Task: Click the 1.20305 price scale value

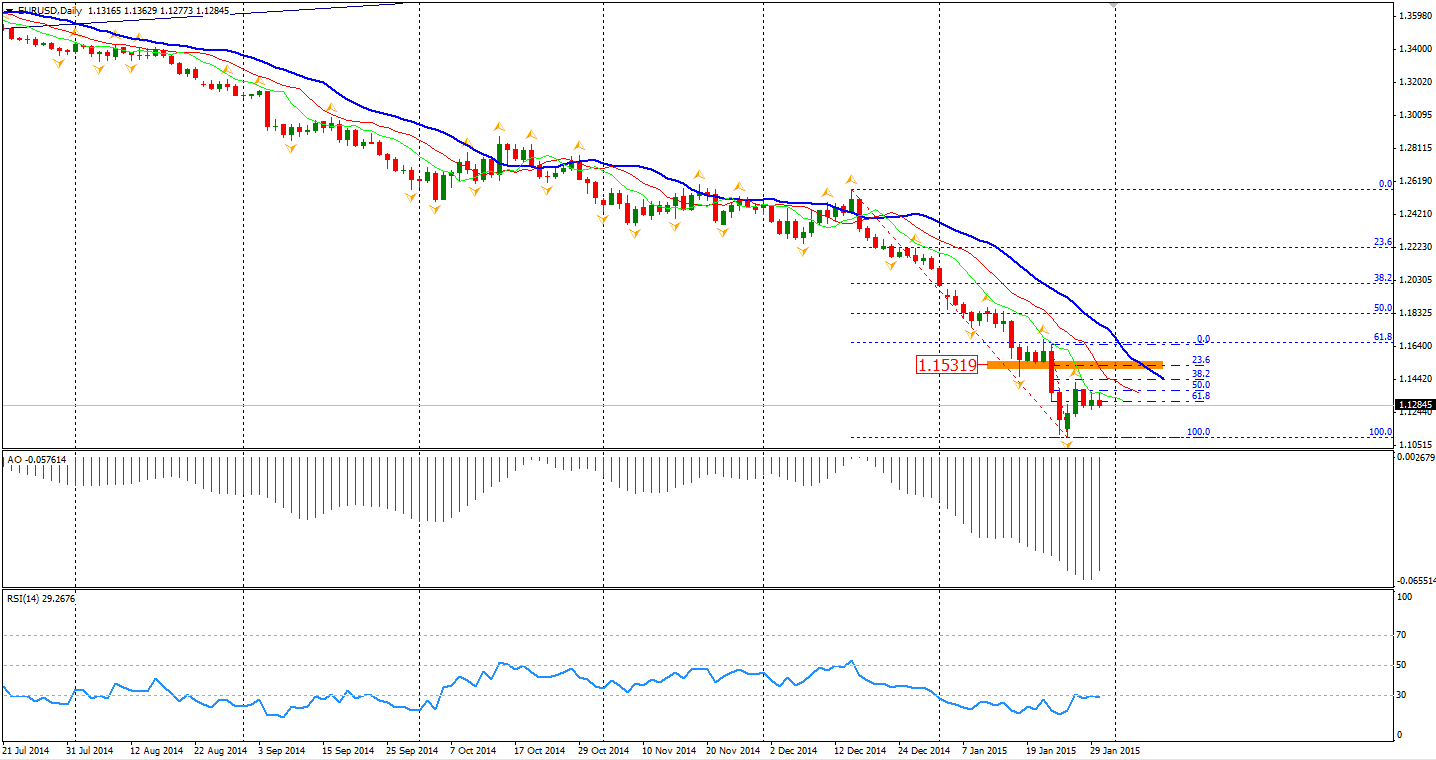Action: (x=1414, y=280)
